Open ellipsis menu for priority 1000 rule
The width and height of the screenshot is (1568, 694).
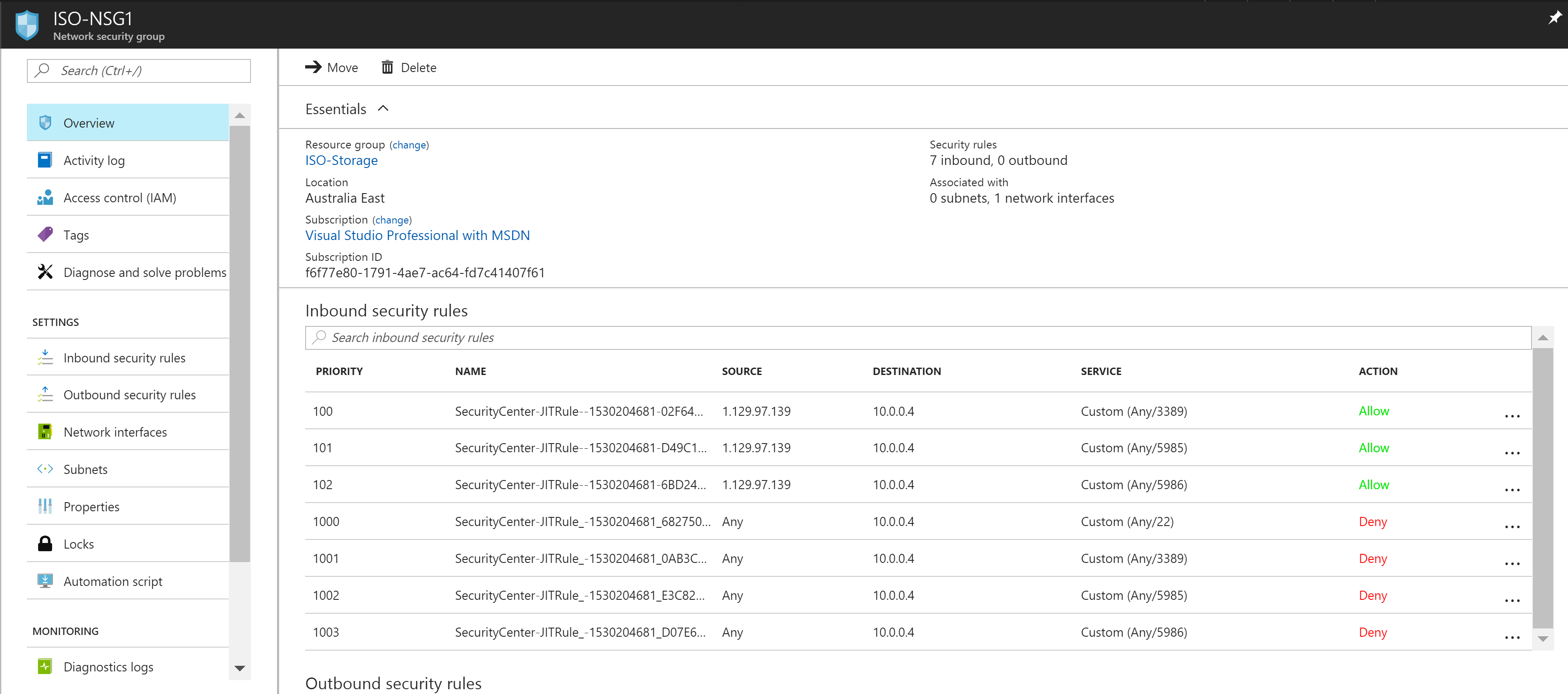coord(1512,526)
